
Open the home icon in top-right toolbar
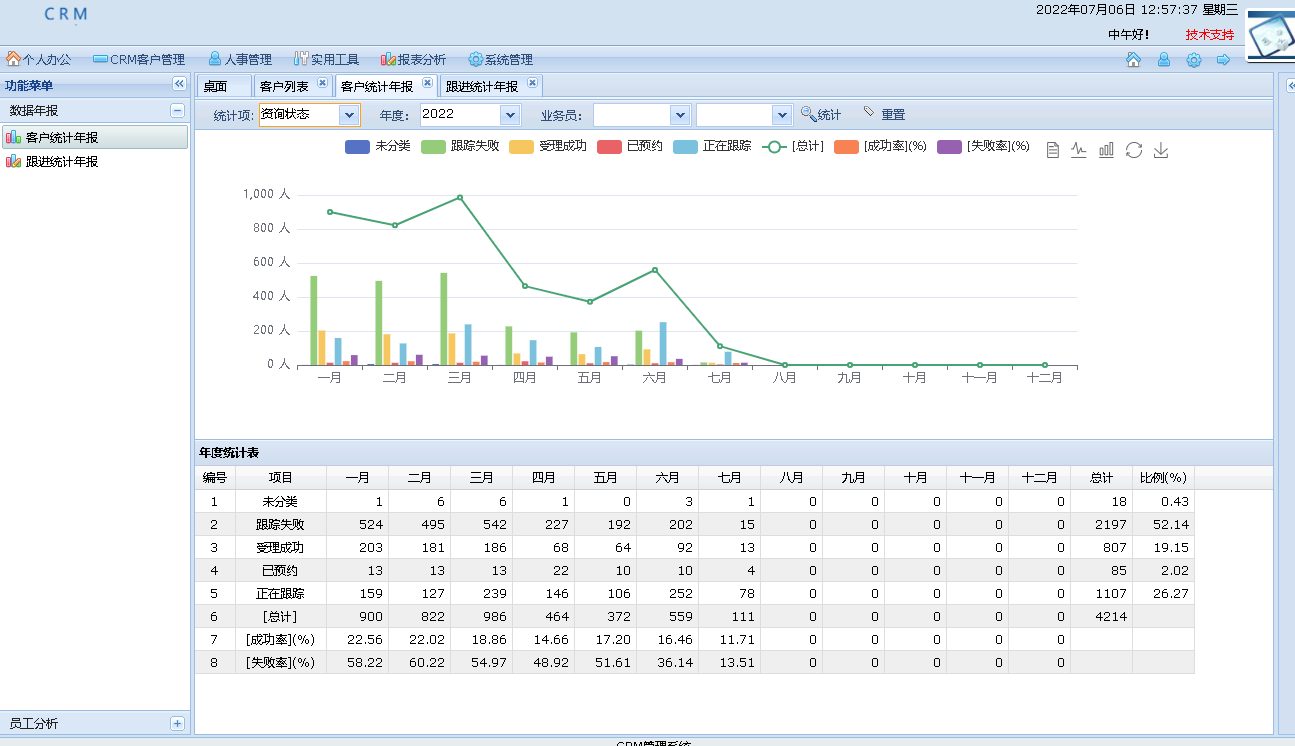1133,60
